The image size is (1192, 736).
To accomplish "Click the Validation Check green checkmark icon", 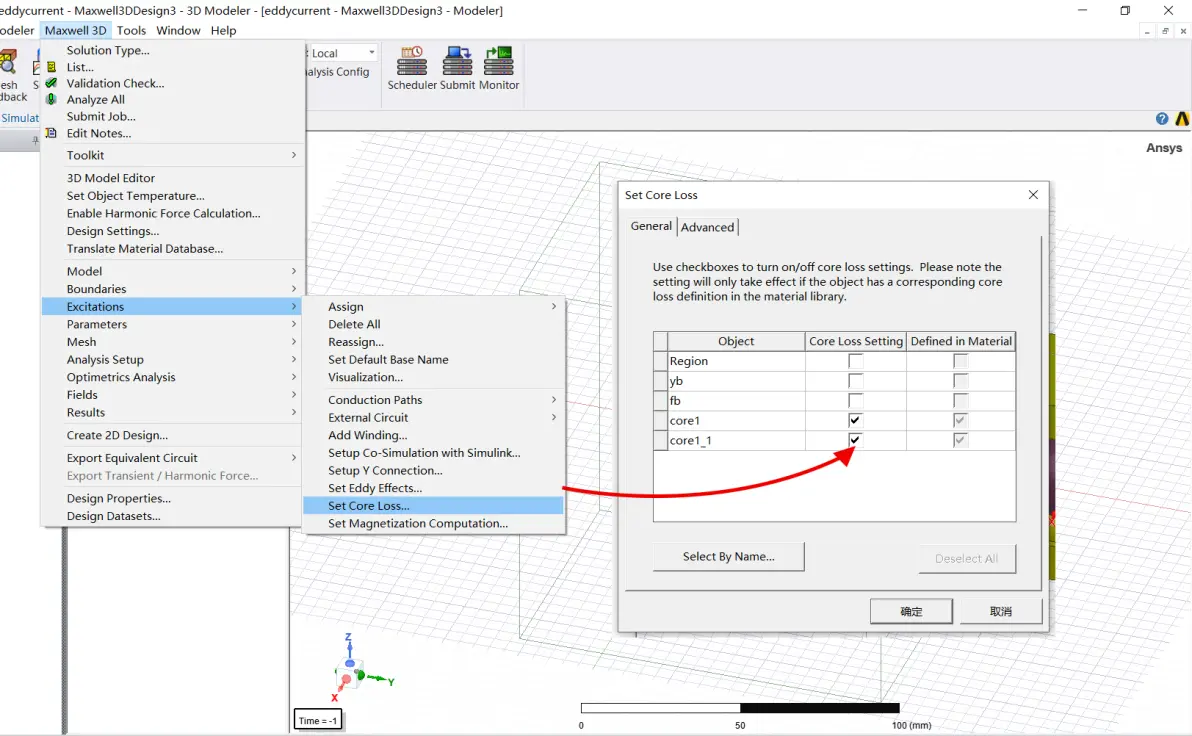I will click(x=51, y=83).
